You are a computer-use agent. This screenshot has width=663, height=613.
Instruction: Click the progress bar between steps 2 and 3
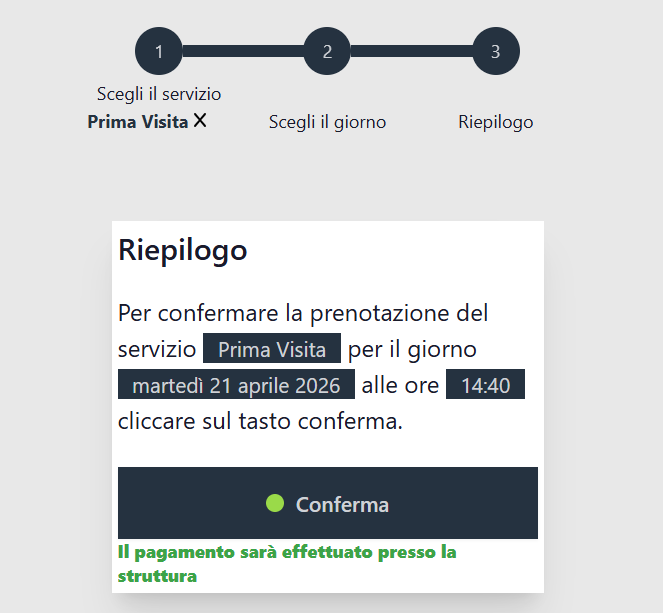point(411,51)
